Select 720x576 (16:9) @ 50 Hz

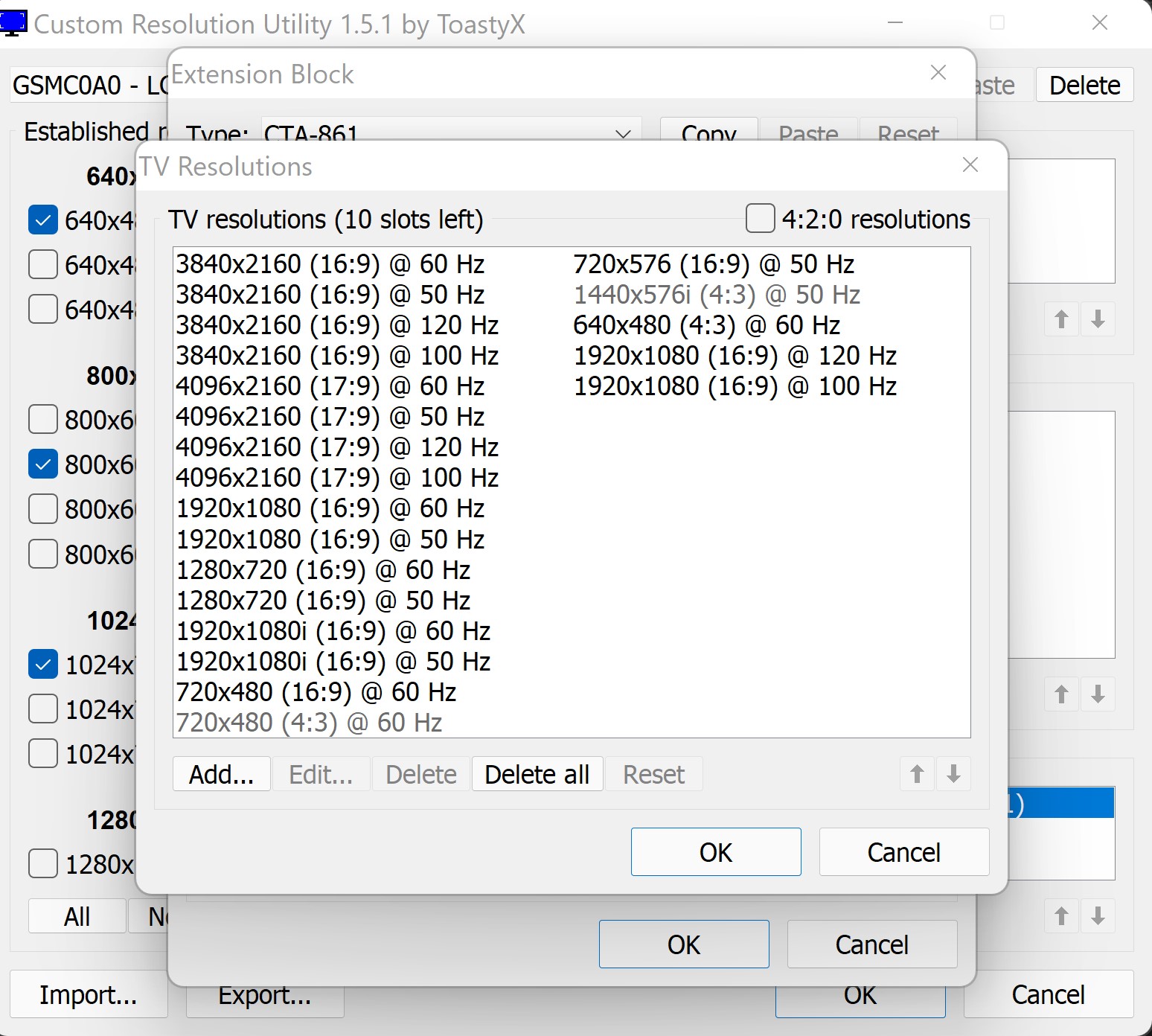(x=714, y=264)
